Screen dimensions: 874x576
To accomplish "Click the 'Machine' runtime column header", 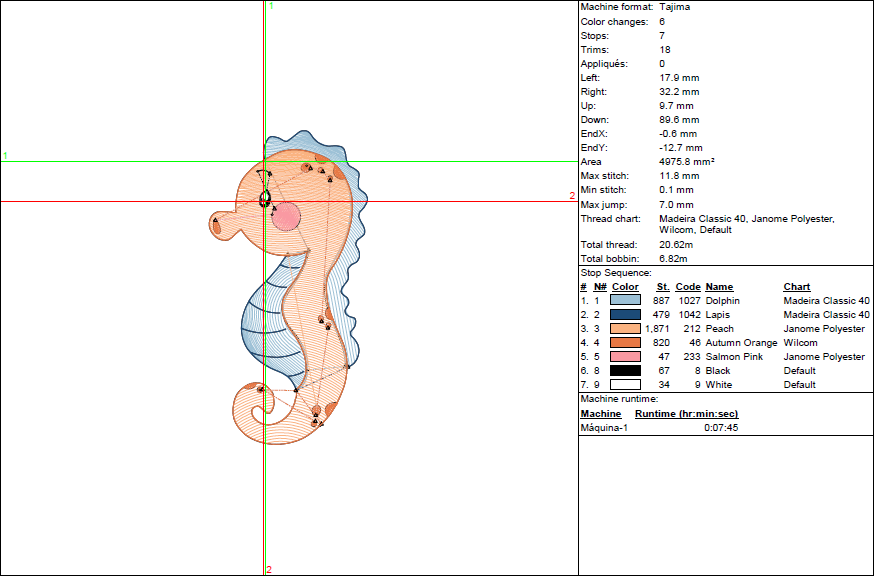I will [601, 414].
